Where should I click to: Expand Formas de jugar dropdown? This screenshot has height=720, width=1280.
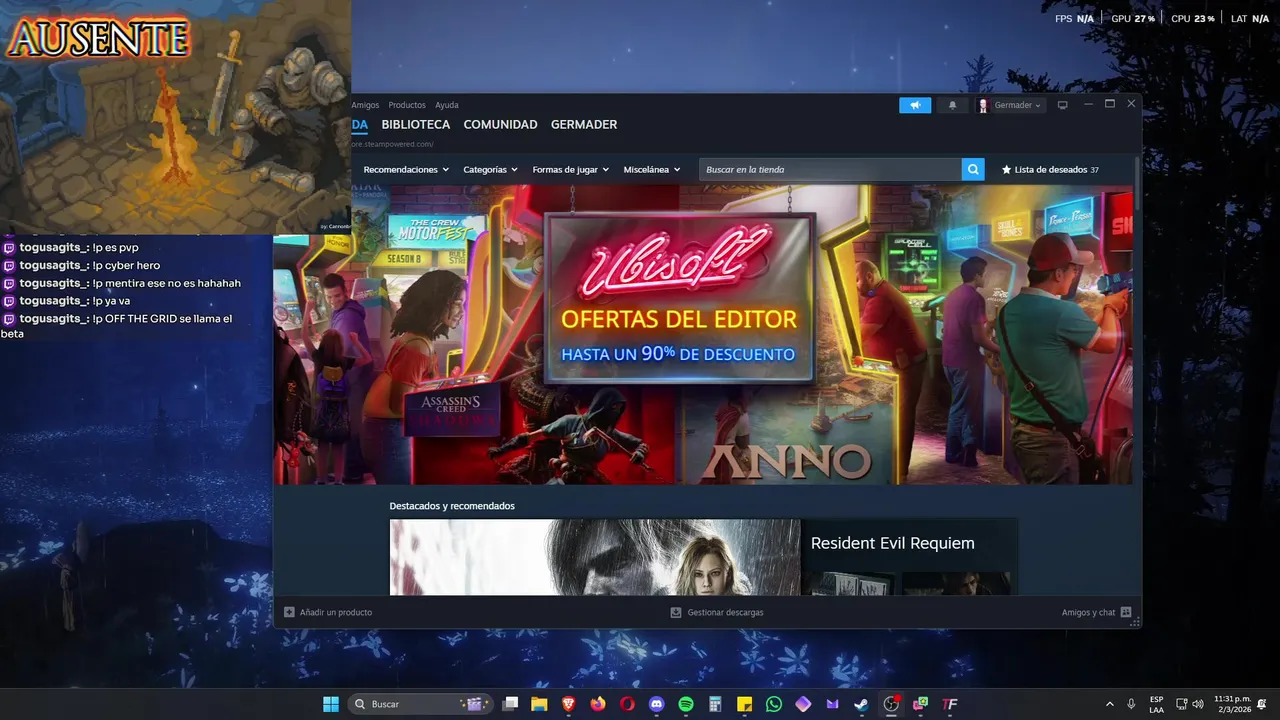570,170
